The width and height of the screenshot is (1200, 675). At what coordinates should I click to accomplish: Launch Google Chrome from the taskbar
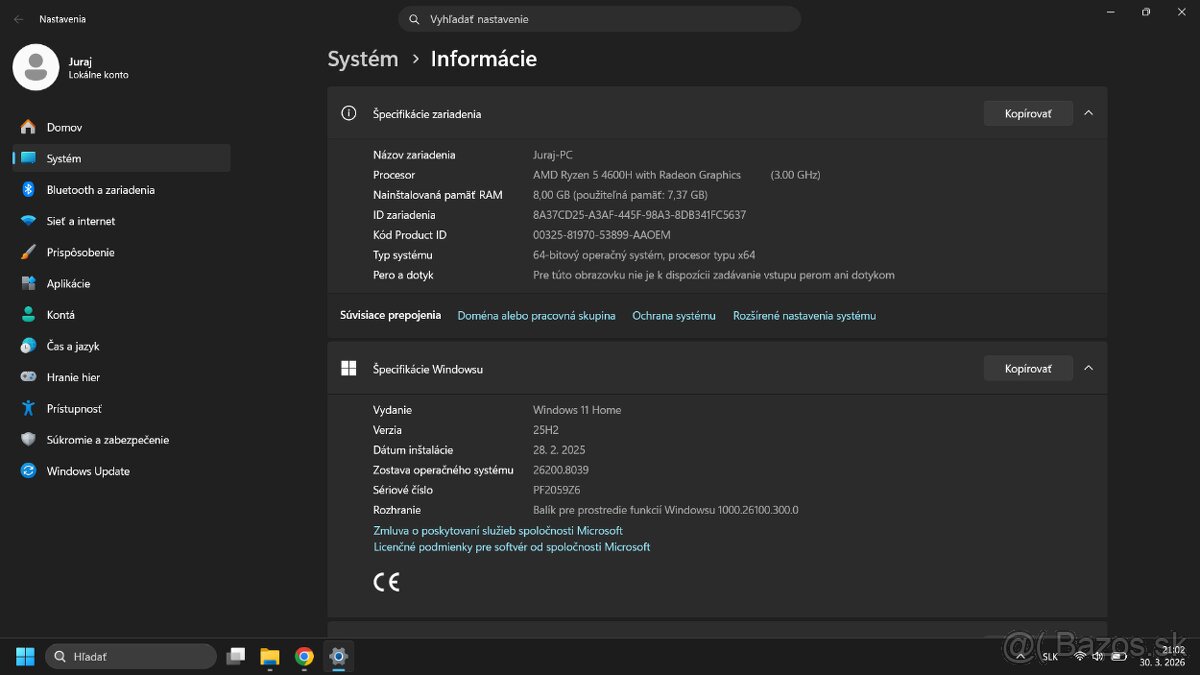pyautogui.click(x=304, y=657)
